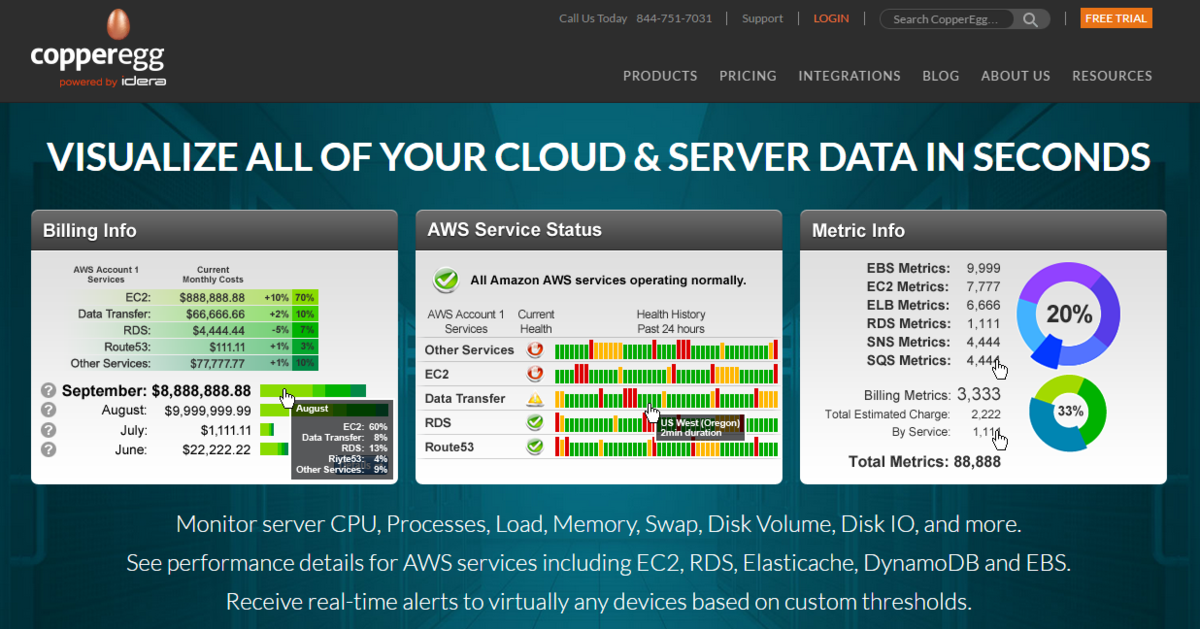This screenshot has width=1200, height=629.
Task: Click the search magnifier icon
Action: click(x=1032, y=19)
